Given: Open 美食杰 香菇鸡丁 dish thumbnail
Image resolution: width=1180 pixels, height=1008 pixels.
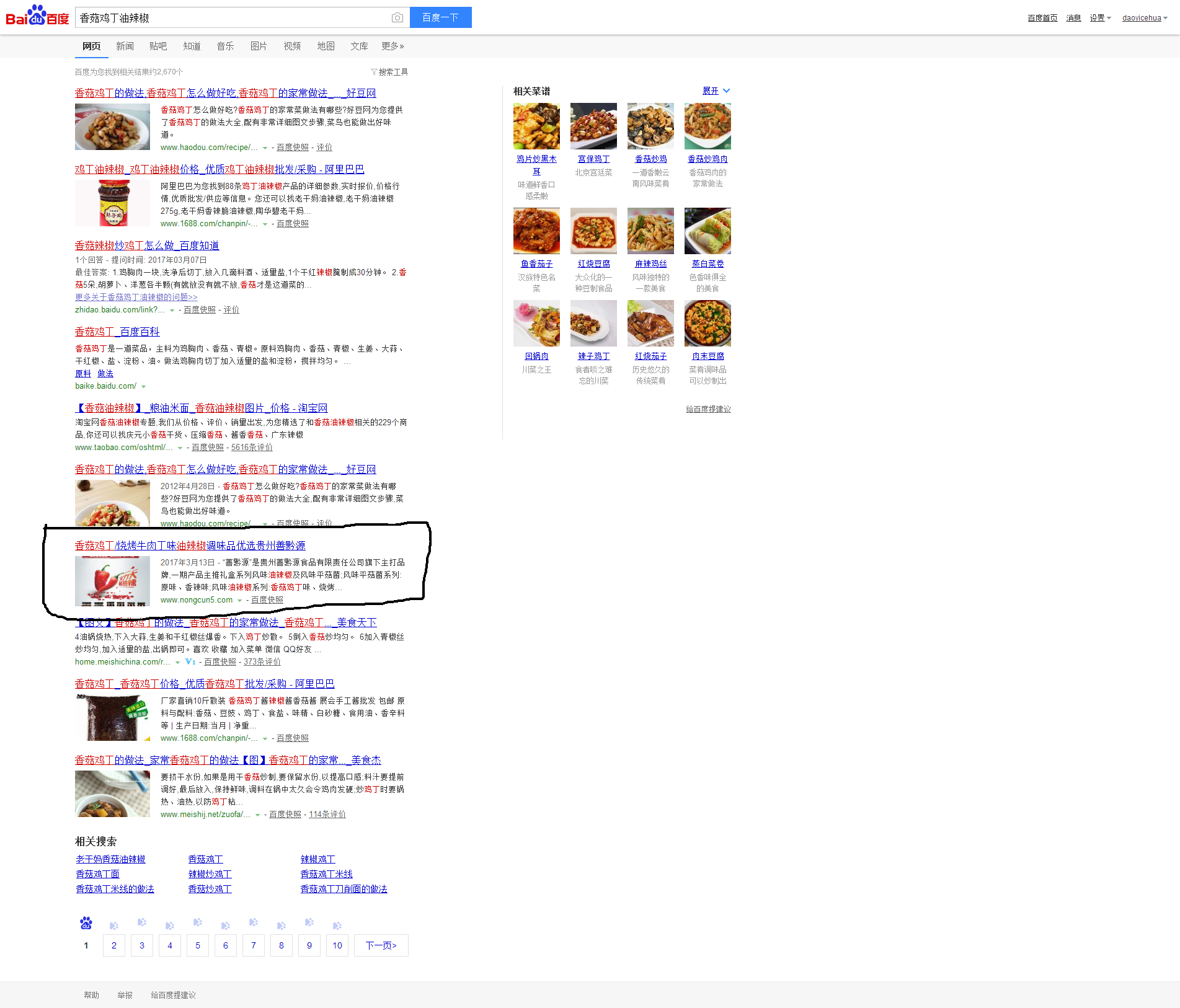Looking at the screenshot, I should pyautogui.click(x=112, y=794).
